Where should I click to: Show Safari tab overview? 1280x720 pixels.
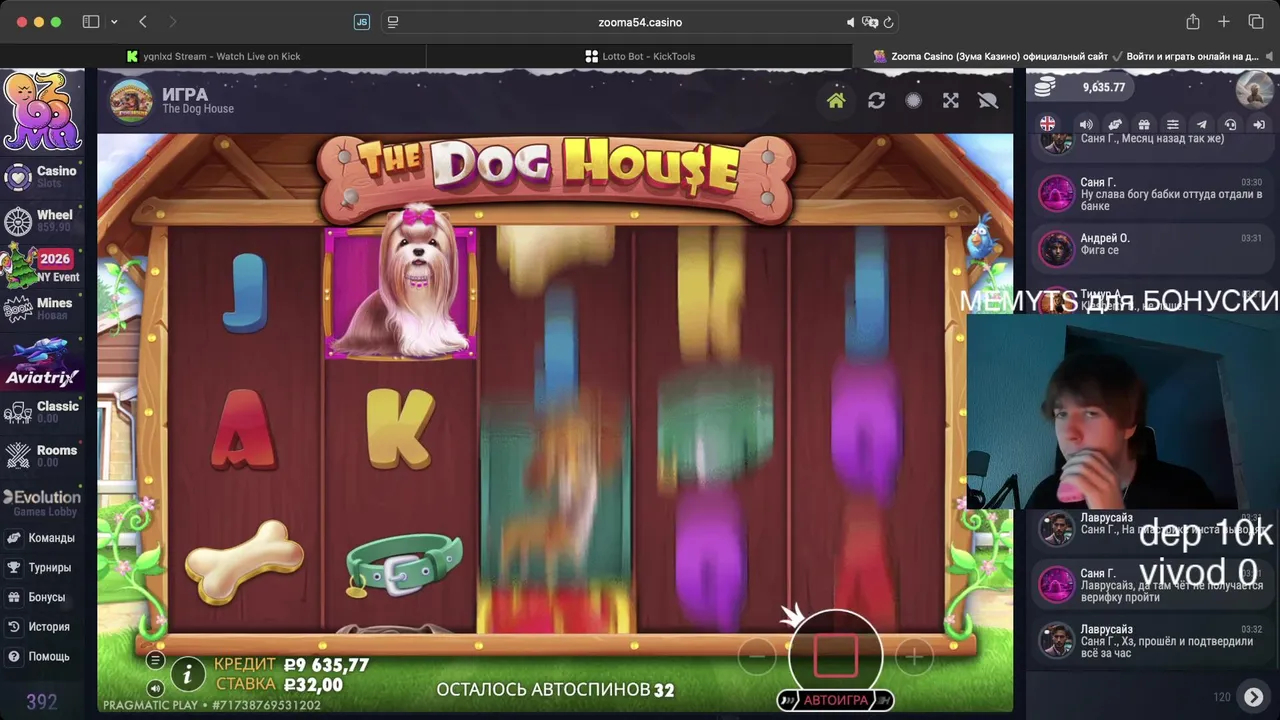click(x=1256, y=22)
